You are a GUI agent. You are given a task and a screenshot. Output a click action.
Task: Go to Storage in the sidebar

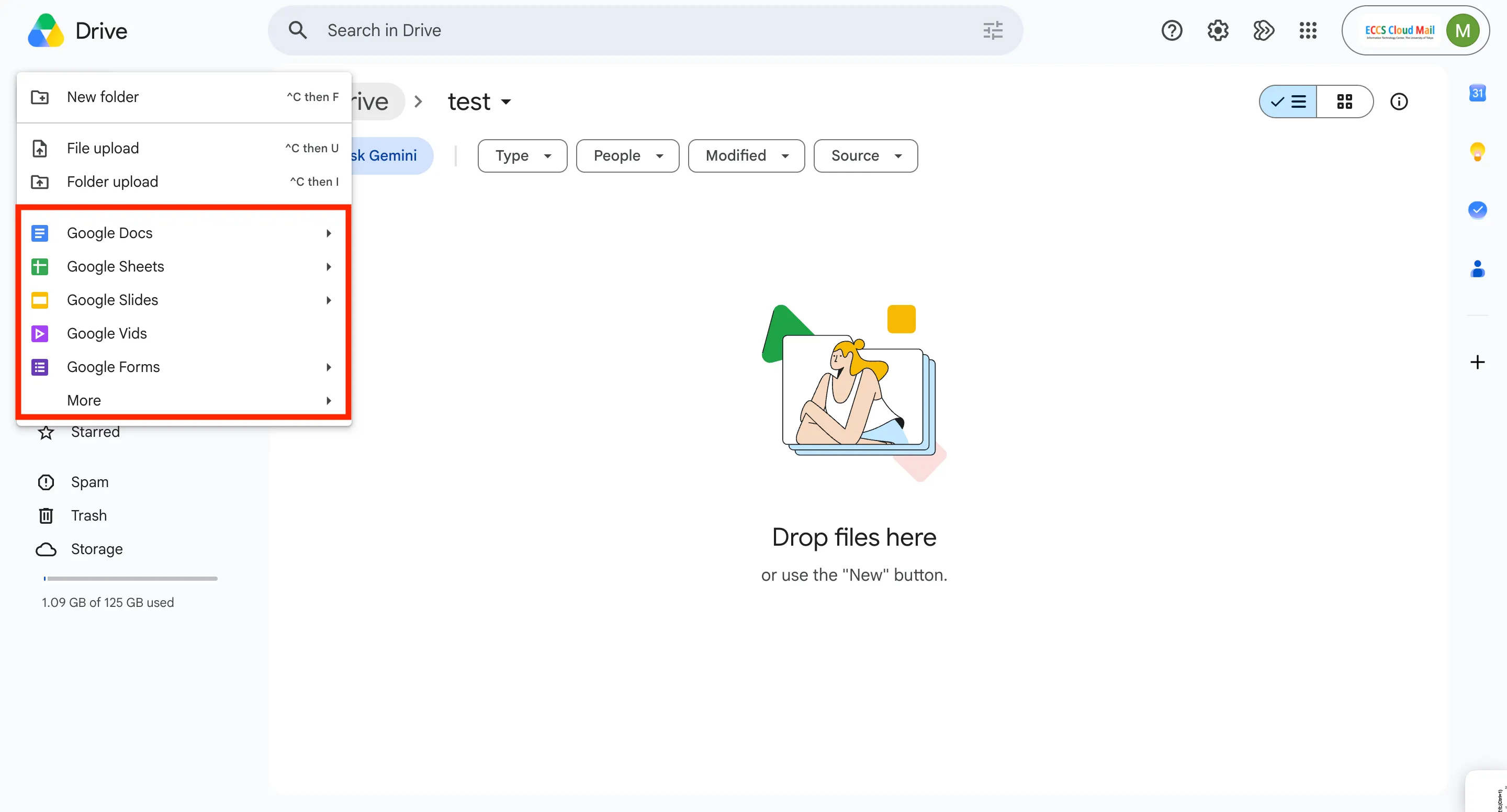coord(96,549)
